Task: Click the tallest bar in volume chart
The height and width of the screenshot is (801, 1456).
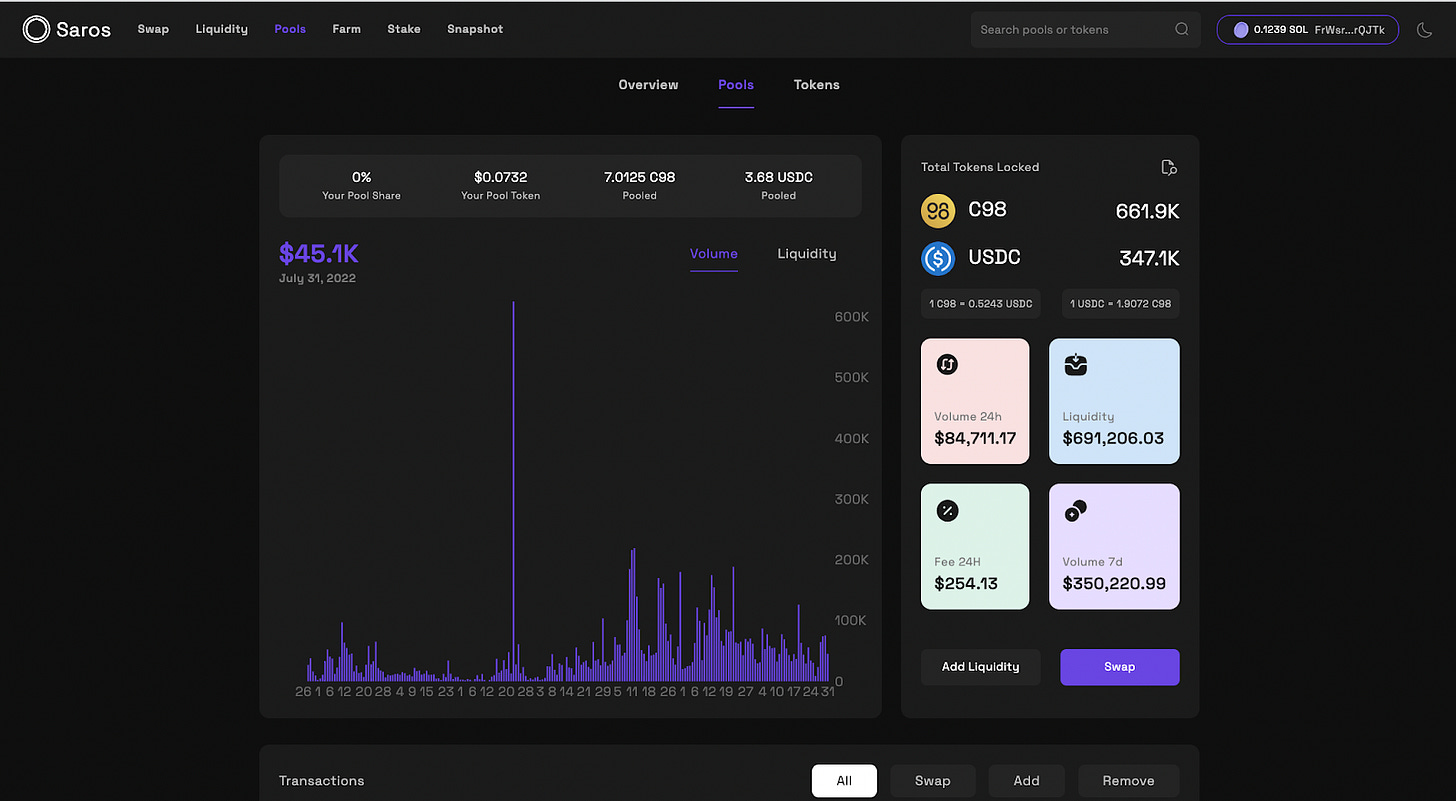Action: click(513, 490)
